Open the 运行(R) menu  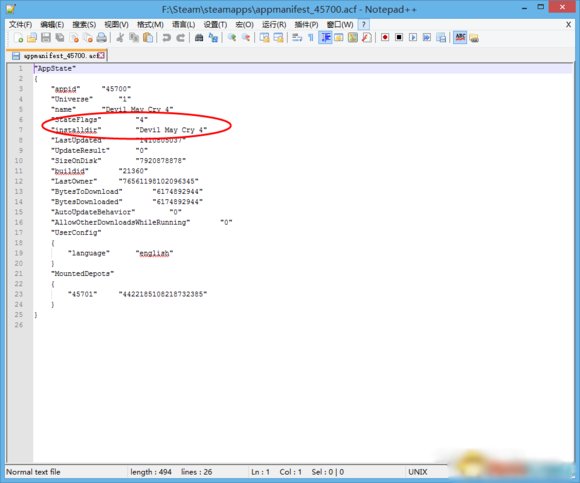tap(274, 25)
